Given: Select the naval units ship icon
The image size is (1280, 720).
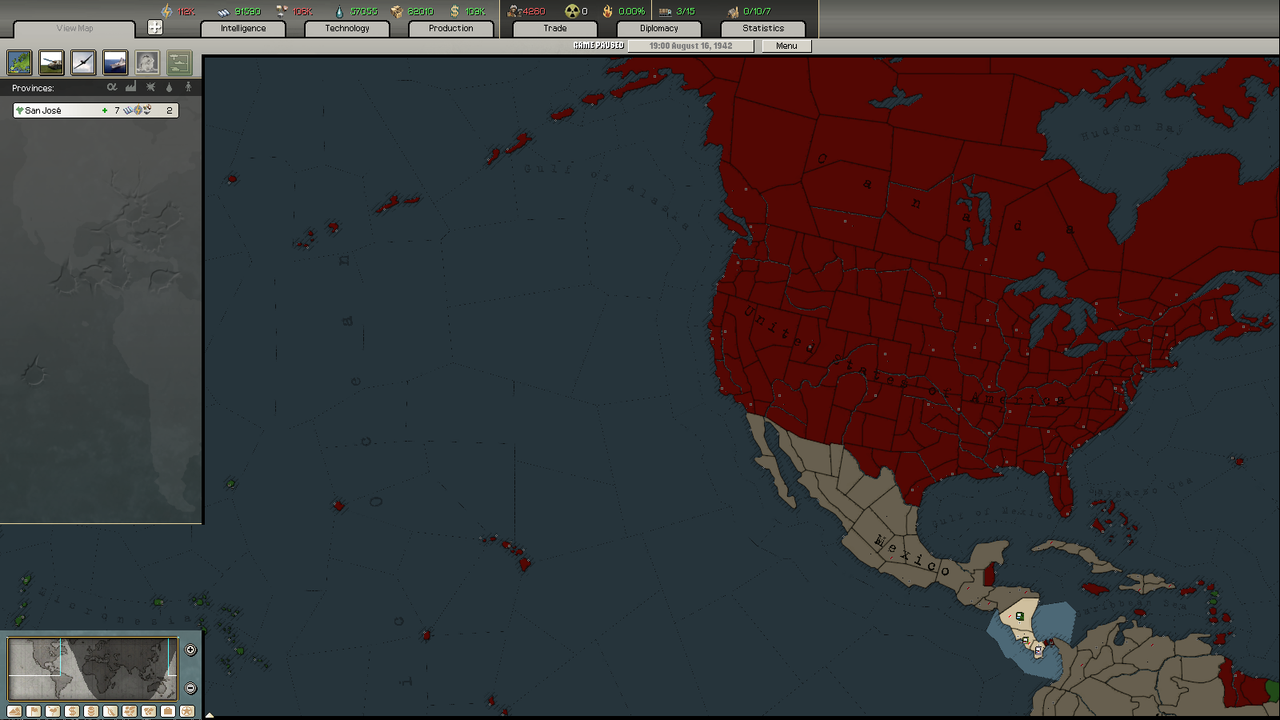Looking at the screenshot, I should click(x=115, y=63).
